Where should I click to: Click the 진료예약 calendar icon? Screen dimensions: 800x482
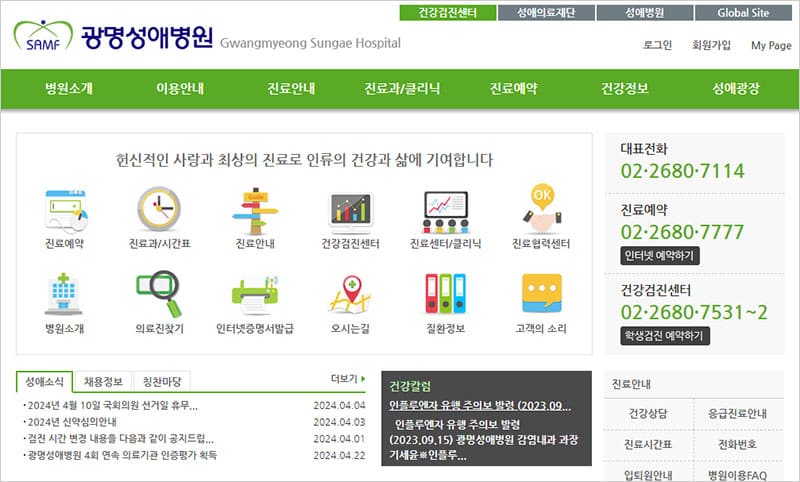coord(65,209)
